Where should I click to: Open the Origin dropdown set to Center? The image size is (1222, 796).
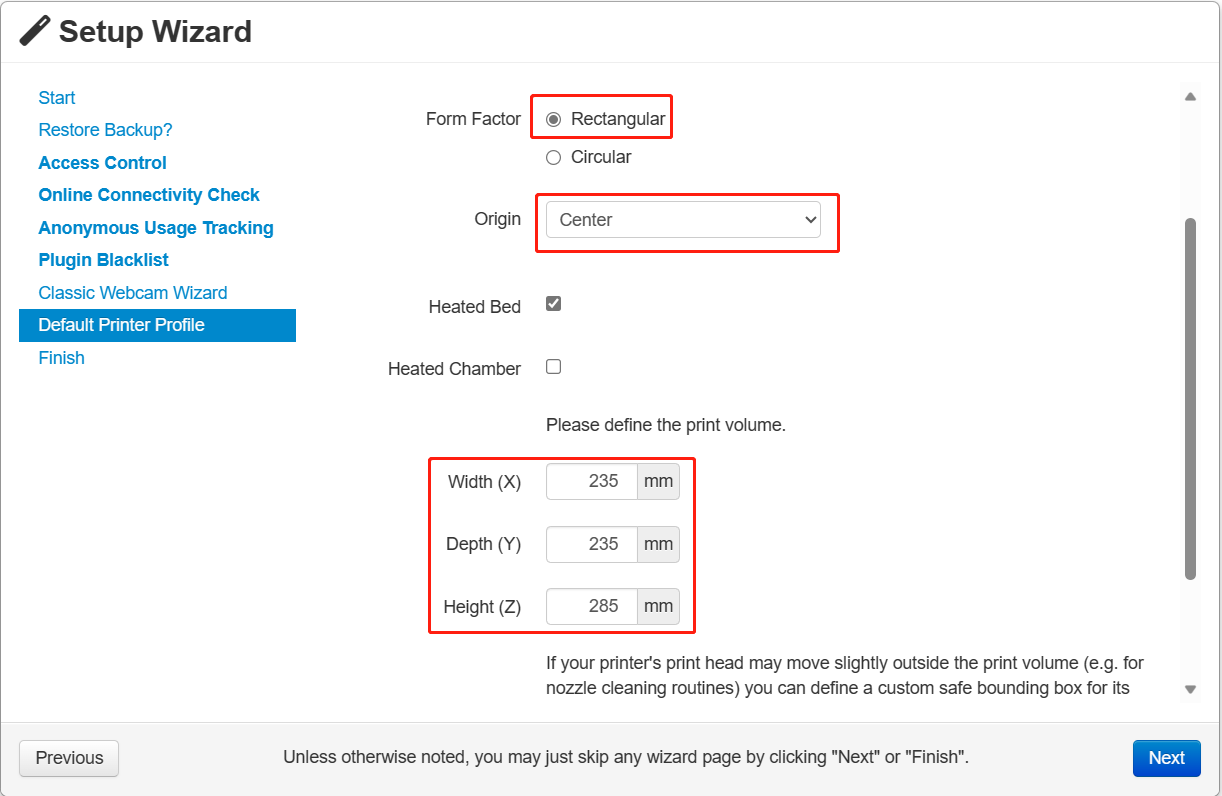click(683, 220)
